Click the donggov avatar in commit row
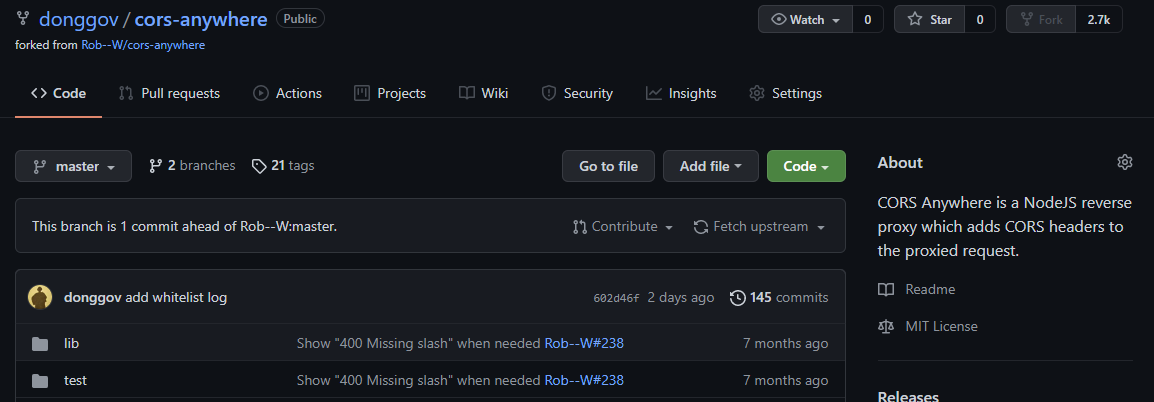 click(x=40, y=297)
